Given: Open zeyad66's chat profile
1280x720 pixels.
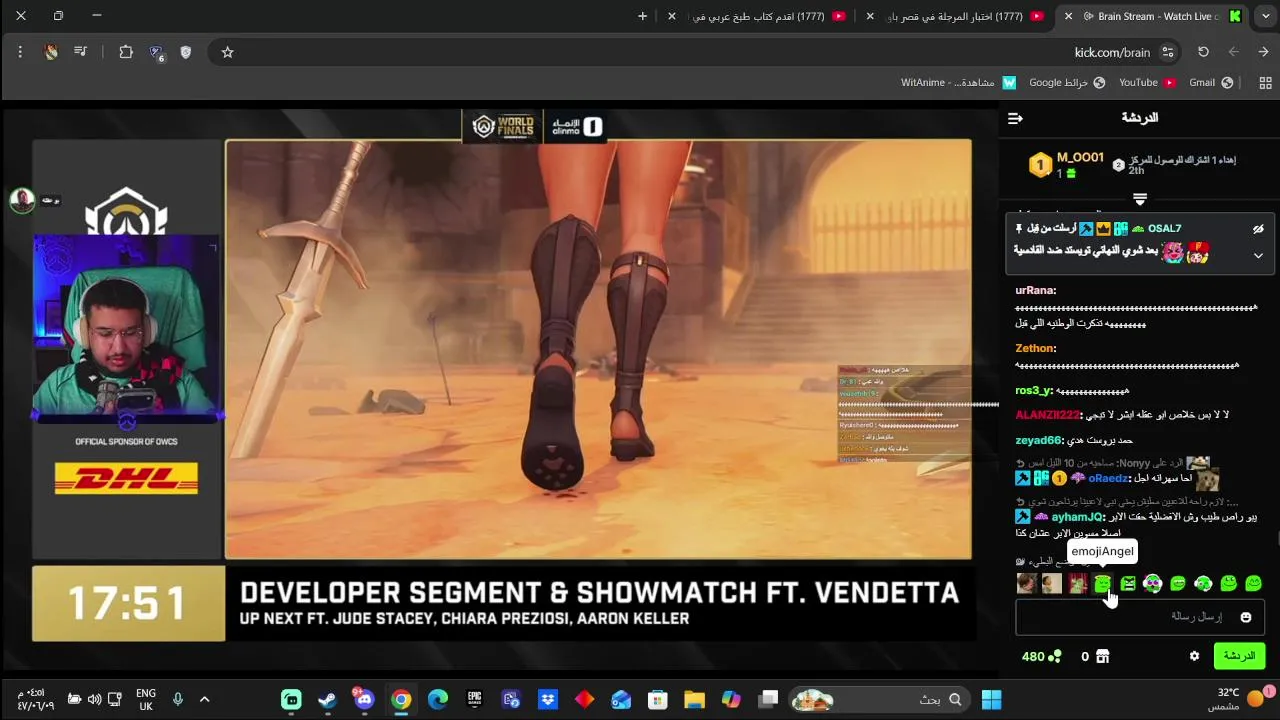Looking at the screenshot, I should click(1038, 441).
